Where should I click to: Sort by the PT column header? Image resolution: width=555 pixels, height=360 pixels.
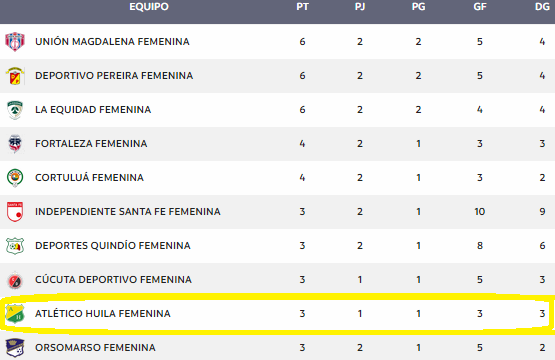[303, 7]
